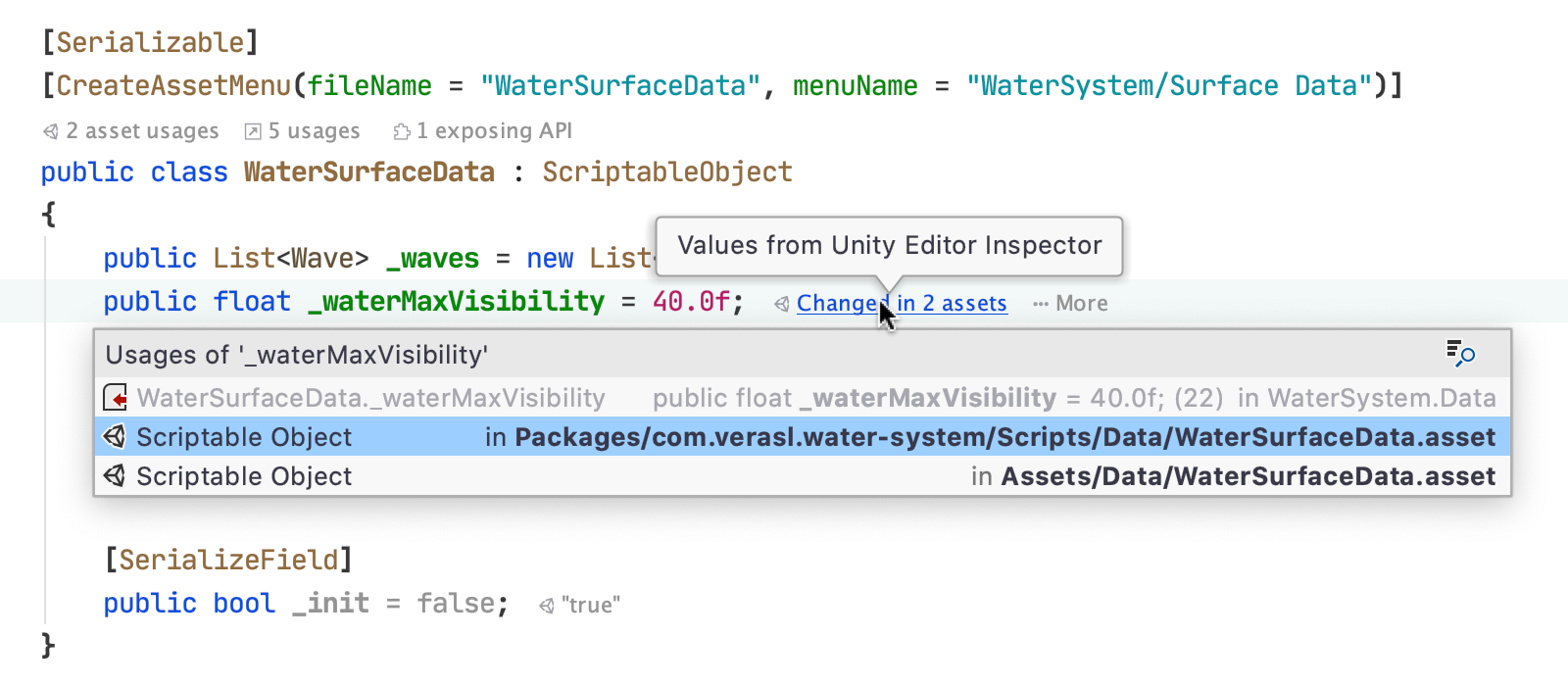The height and width of the screenshot is (686, 1568).
Task: Click the arrow icon beside '5 usages'
Action: pos(253,131)
